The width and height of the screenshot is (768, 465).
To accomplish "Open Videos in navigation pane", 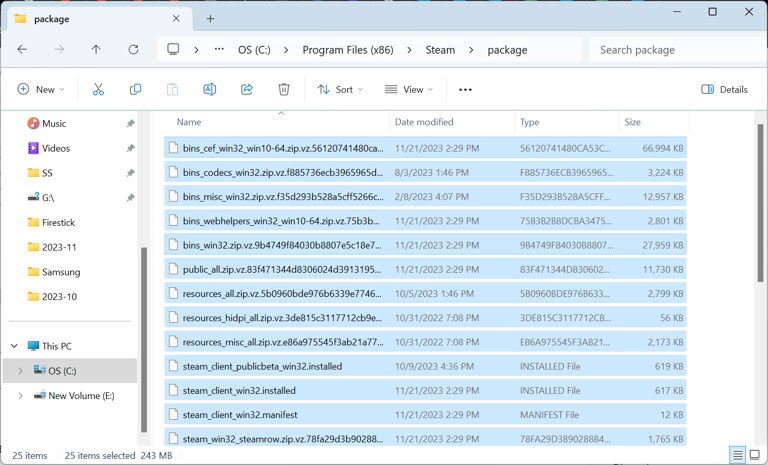I will pyautogui.click(x=56, y=148).
